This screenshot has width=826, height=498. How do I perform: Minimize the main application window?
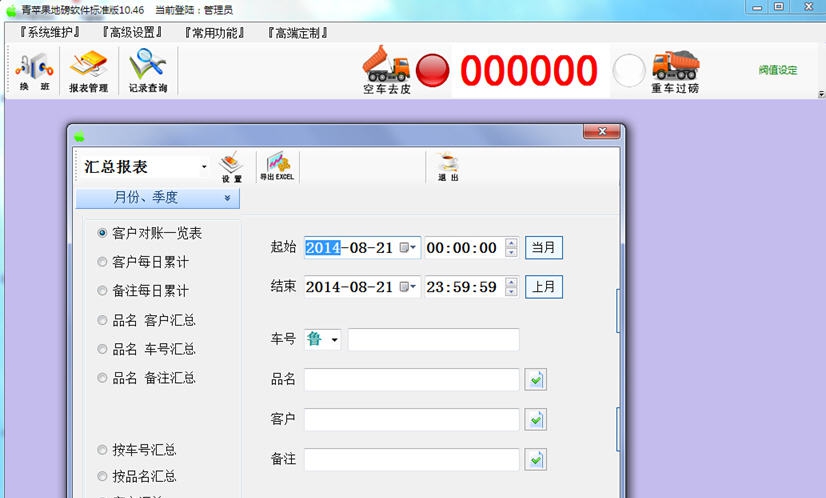pyautogui.click(x=757, y=7)
